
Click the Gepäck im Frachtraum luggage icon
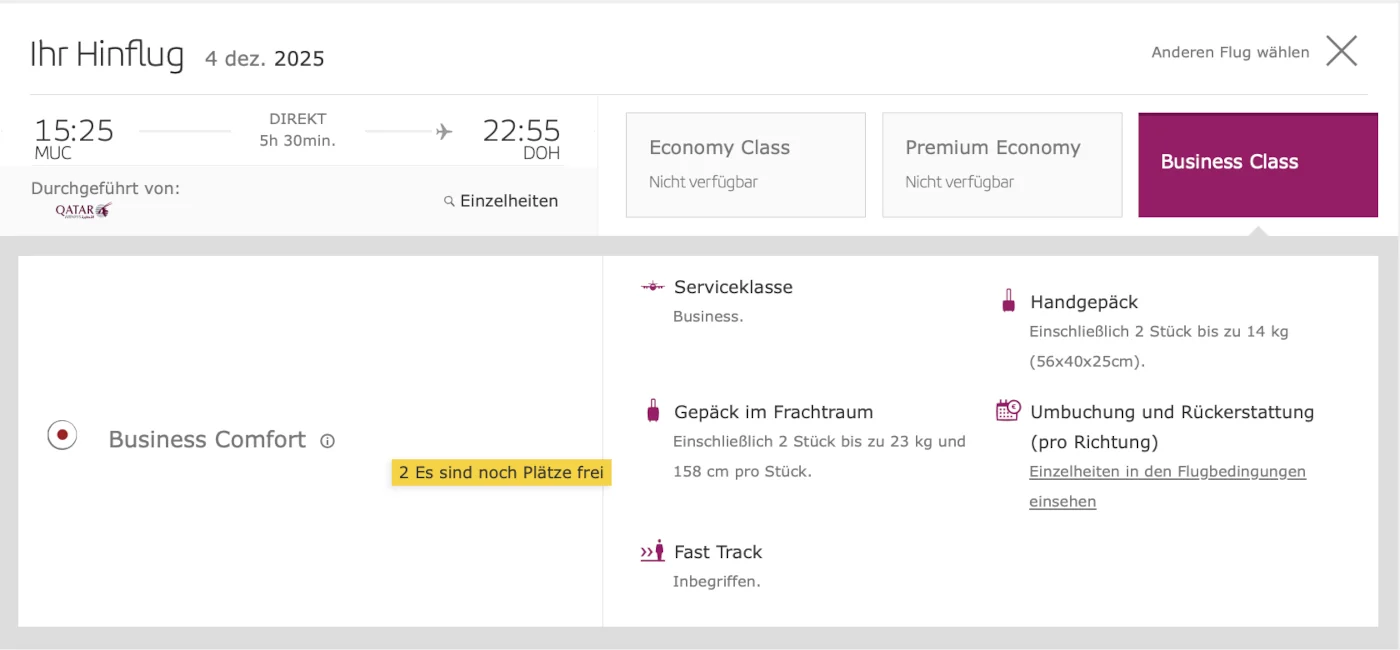point(653,410)
